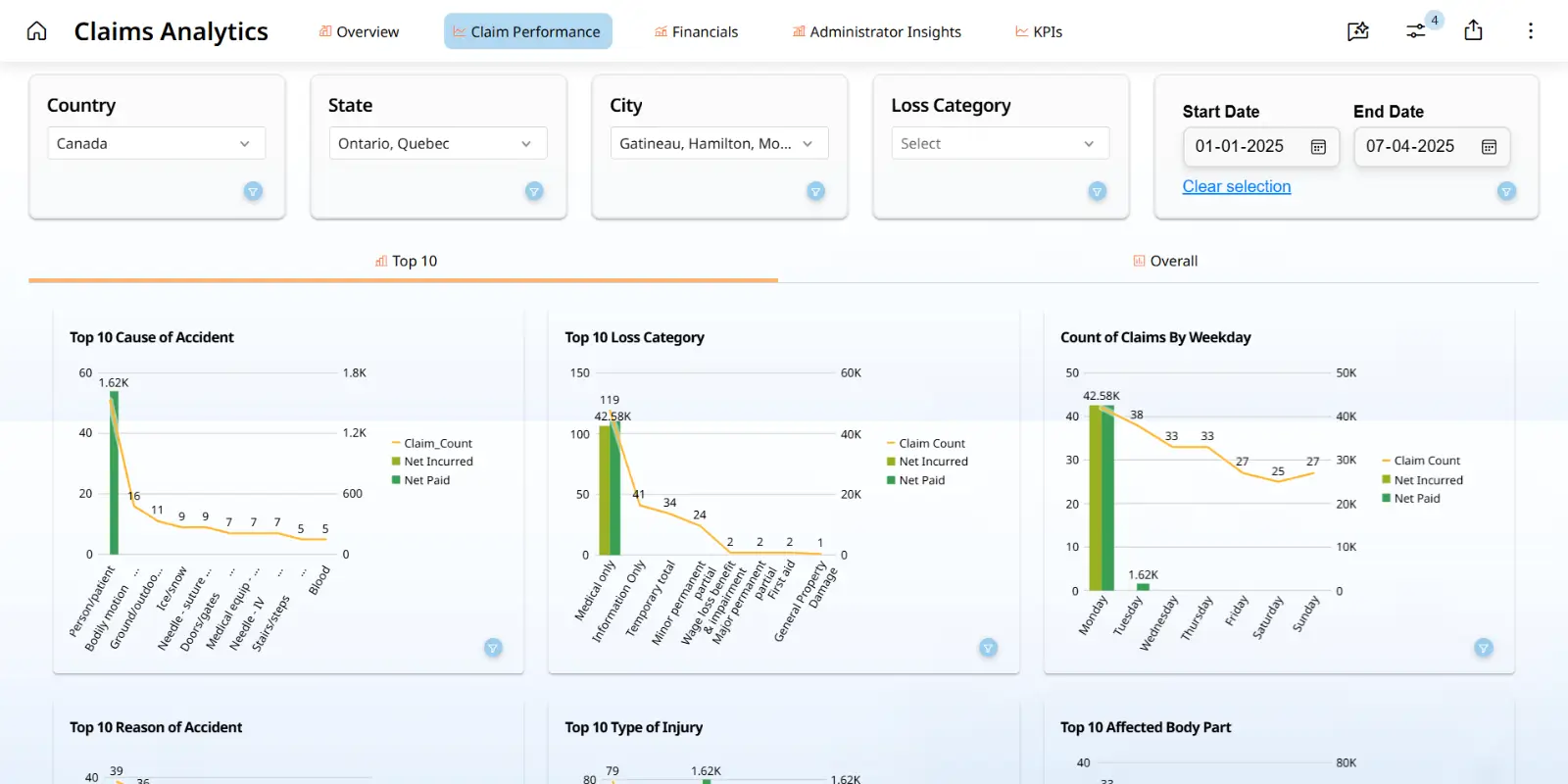Click the Clear selection link
This screenshot has width=1568, height=784.
coord(1236,186)
